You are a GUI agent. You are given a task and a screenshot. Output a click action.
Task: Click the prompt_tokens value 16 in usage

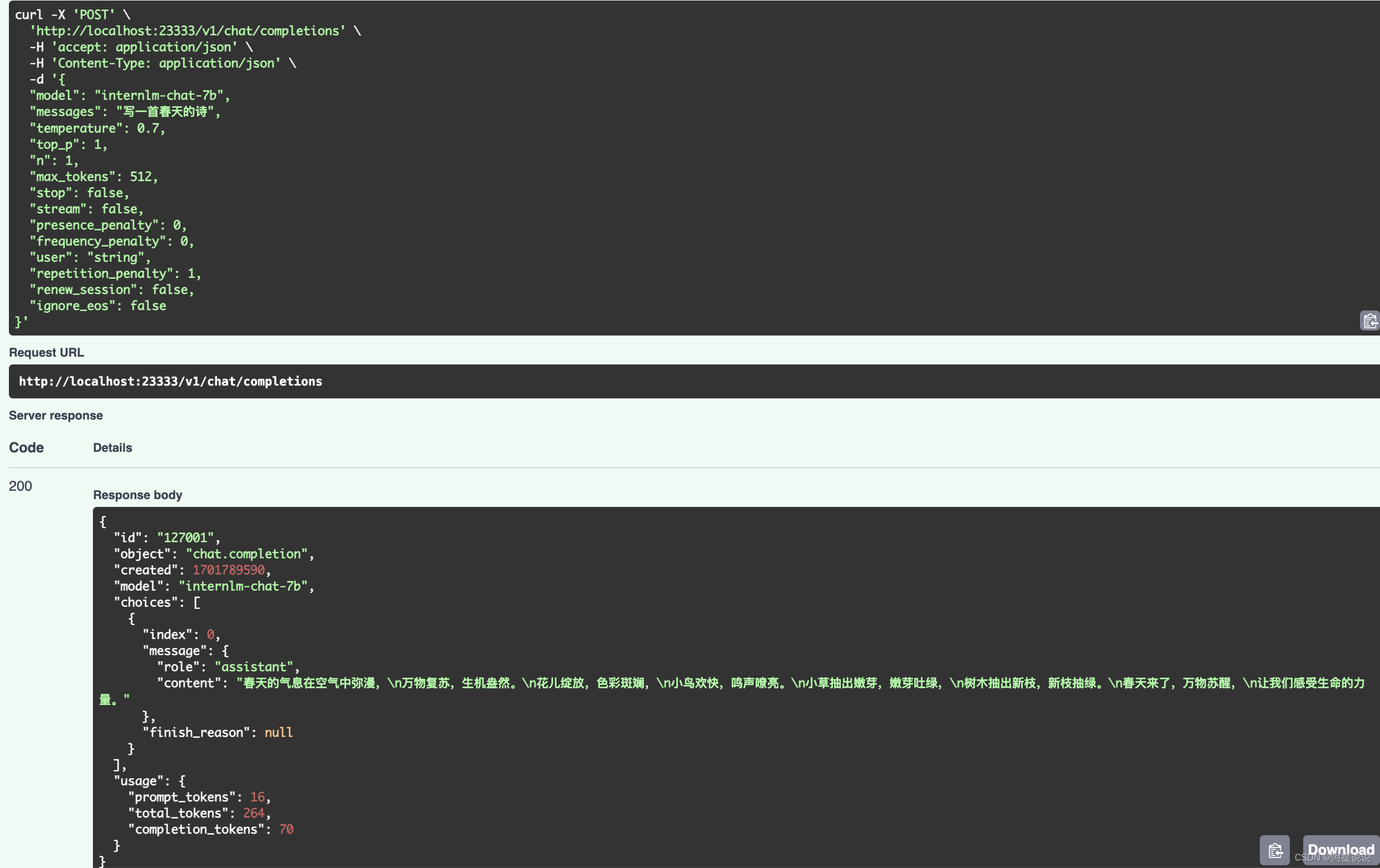(258, 796)
